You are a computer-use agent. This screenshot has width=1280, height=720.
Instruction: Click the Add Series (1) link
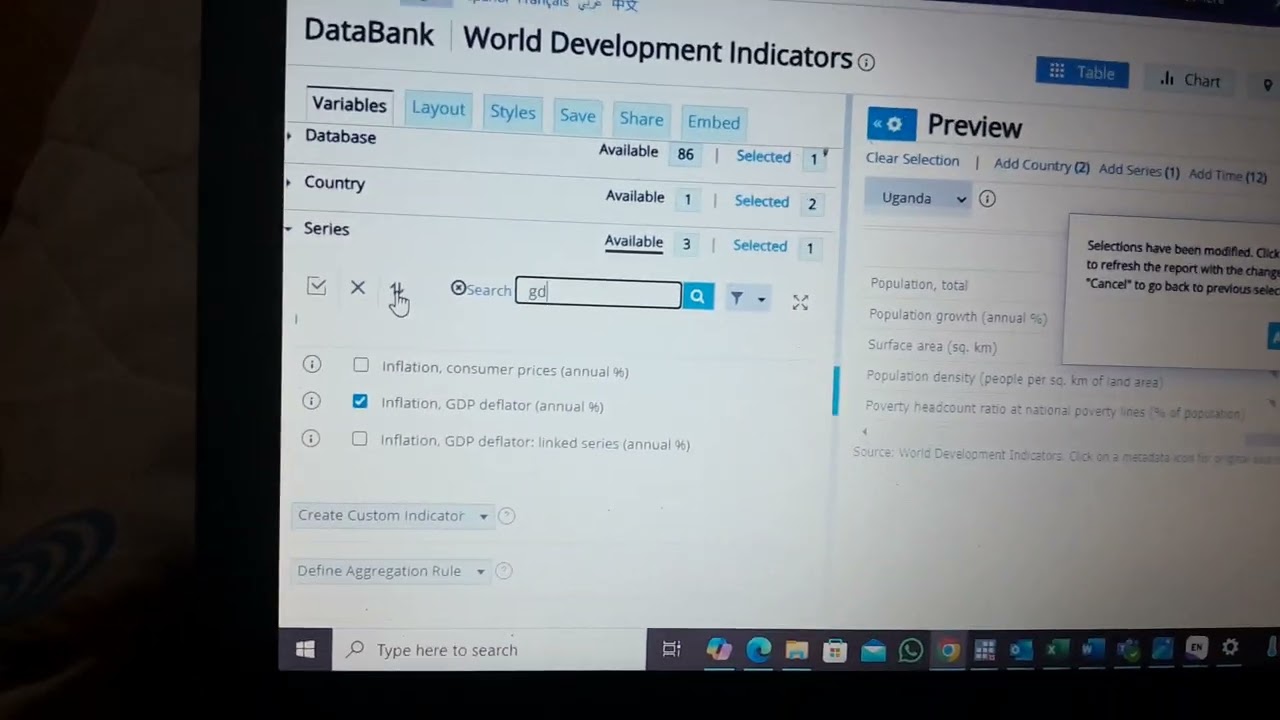[1139, 170]
